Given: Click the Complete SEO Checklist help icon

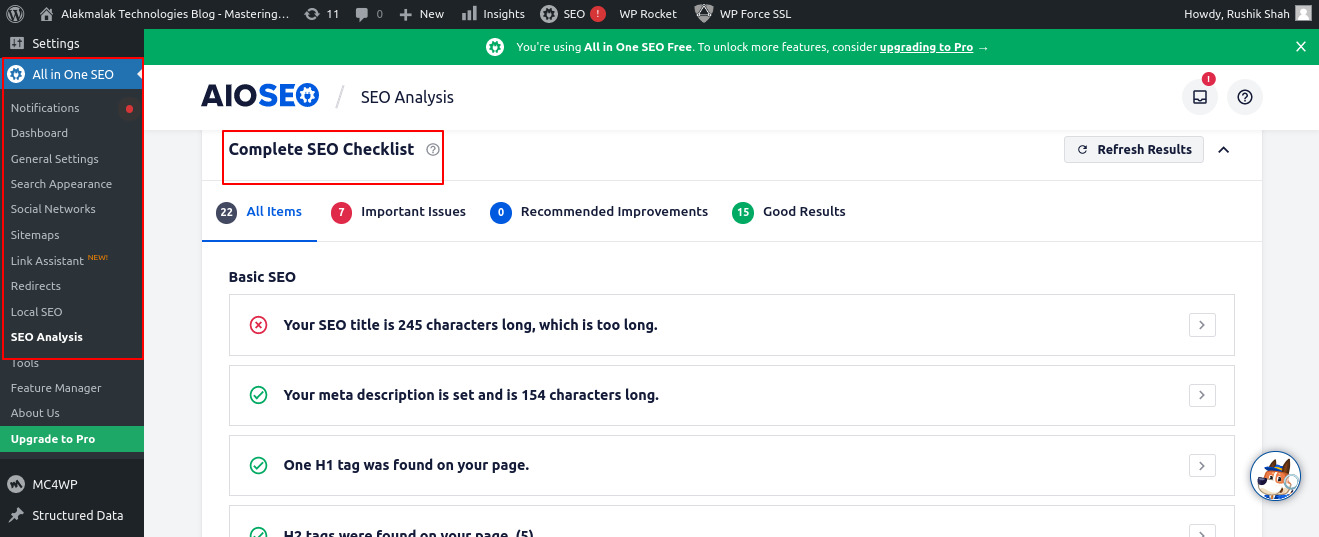Looking at the screenshot, I should [x=433, y=150].
